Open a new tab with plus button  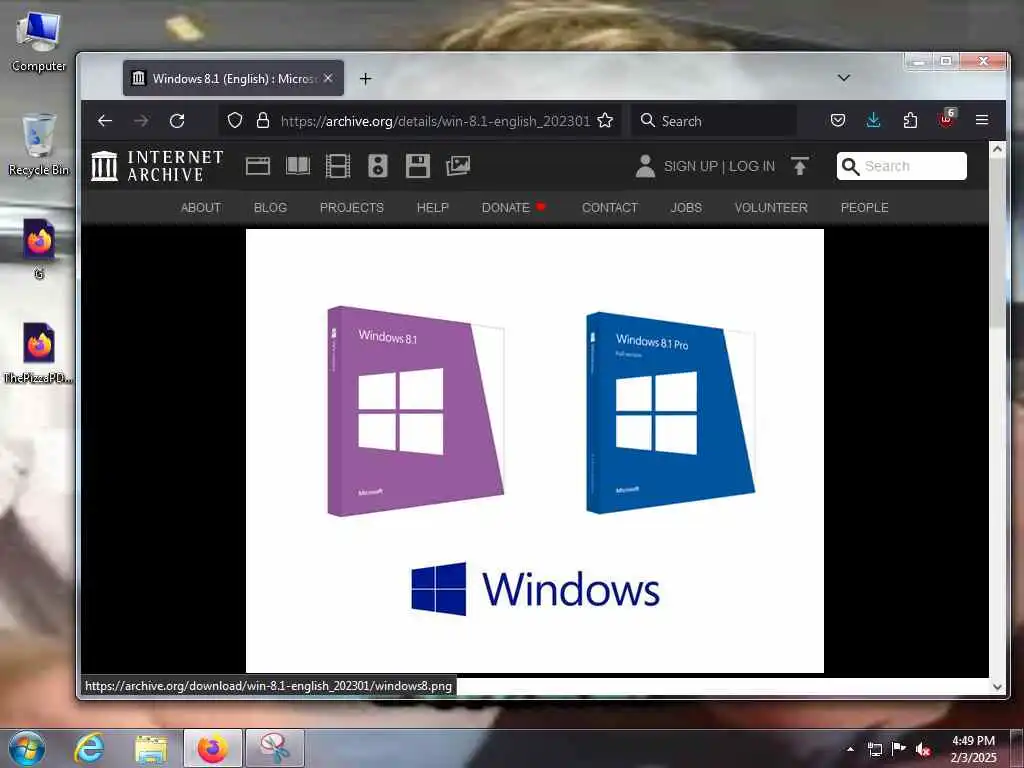366,78
